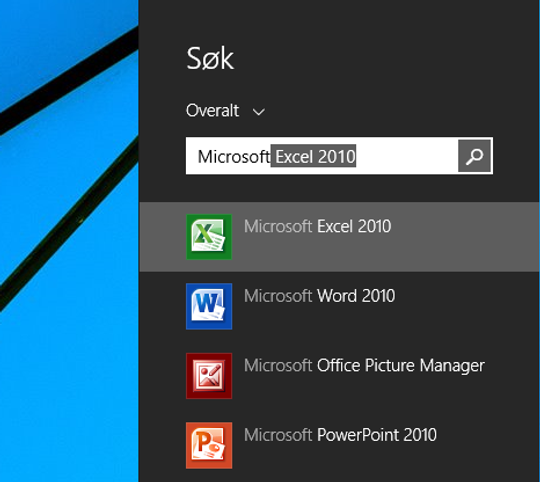
Task: Open the Word 2010 blue icon
Action: tap(209, 306)
